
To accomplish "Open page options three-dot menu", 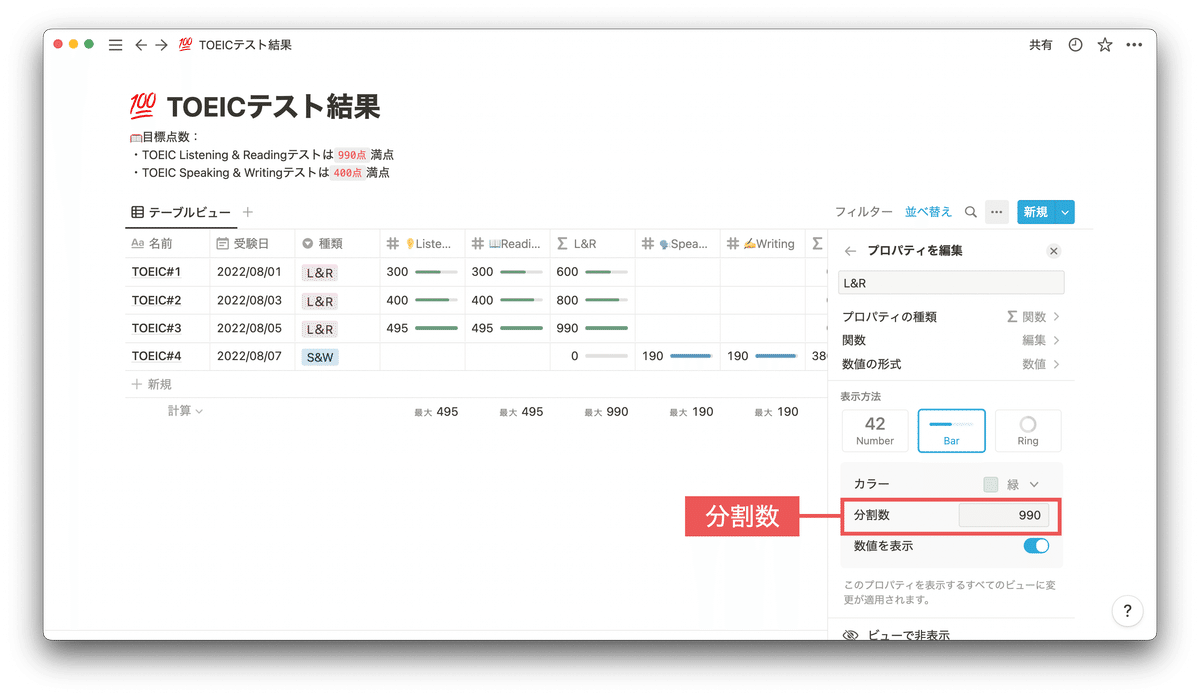I will tap(1134, 45).
